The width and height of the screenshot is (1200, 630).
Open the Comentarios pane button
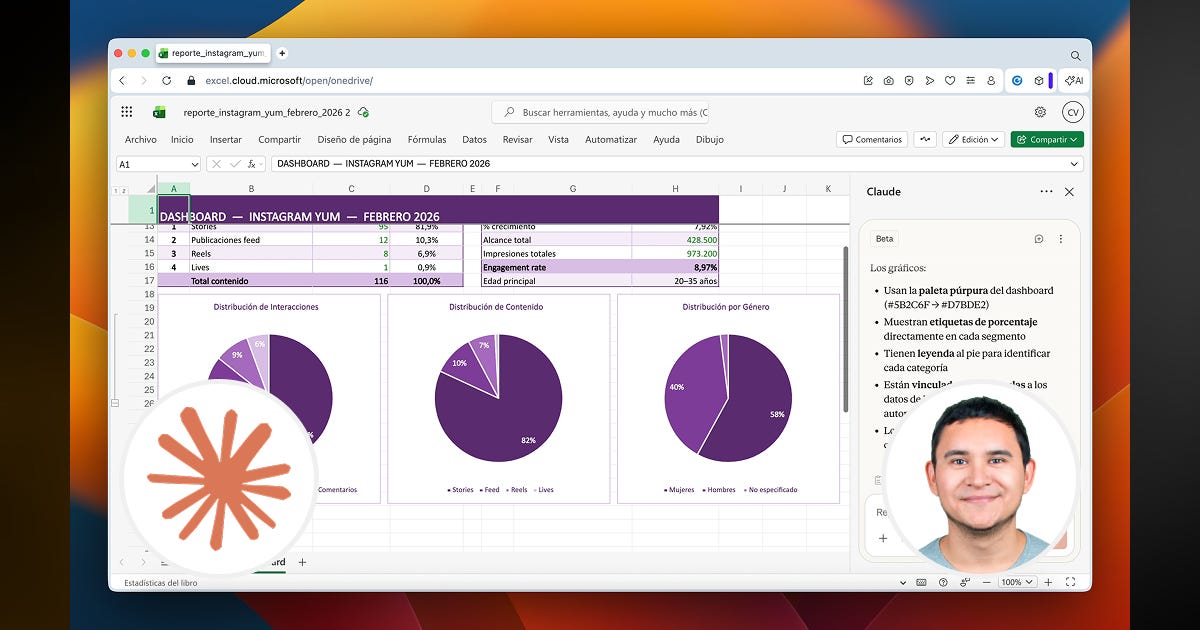pyautogui.click(x=872, y=140)
